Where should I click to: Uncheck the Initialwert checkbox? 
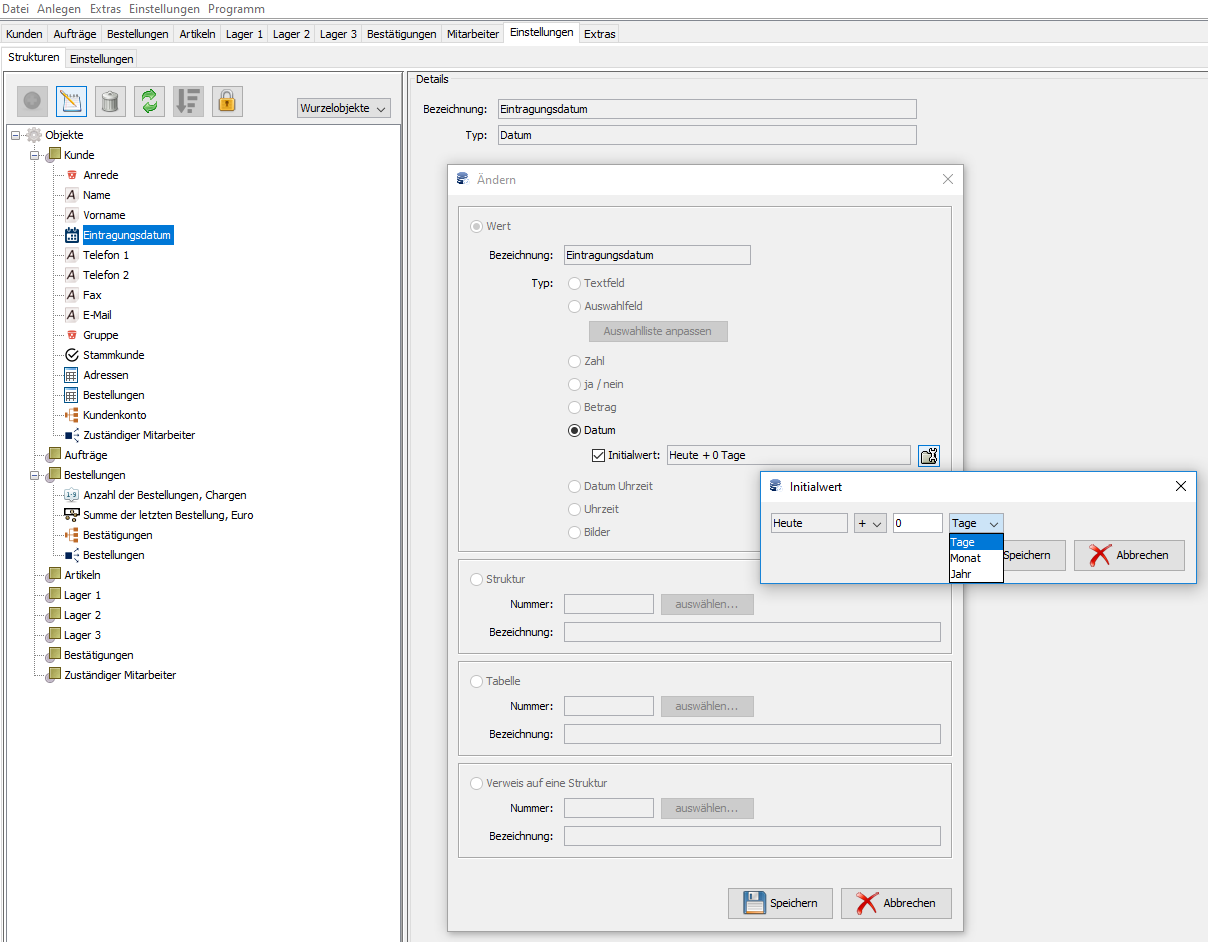(x=599, y=455)
